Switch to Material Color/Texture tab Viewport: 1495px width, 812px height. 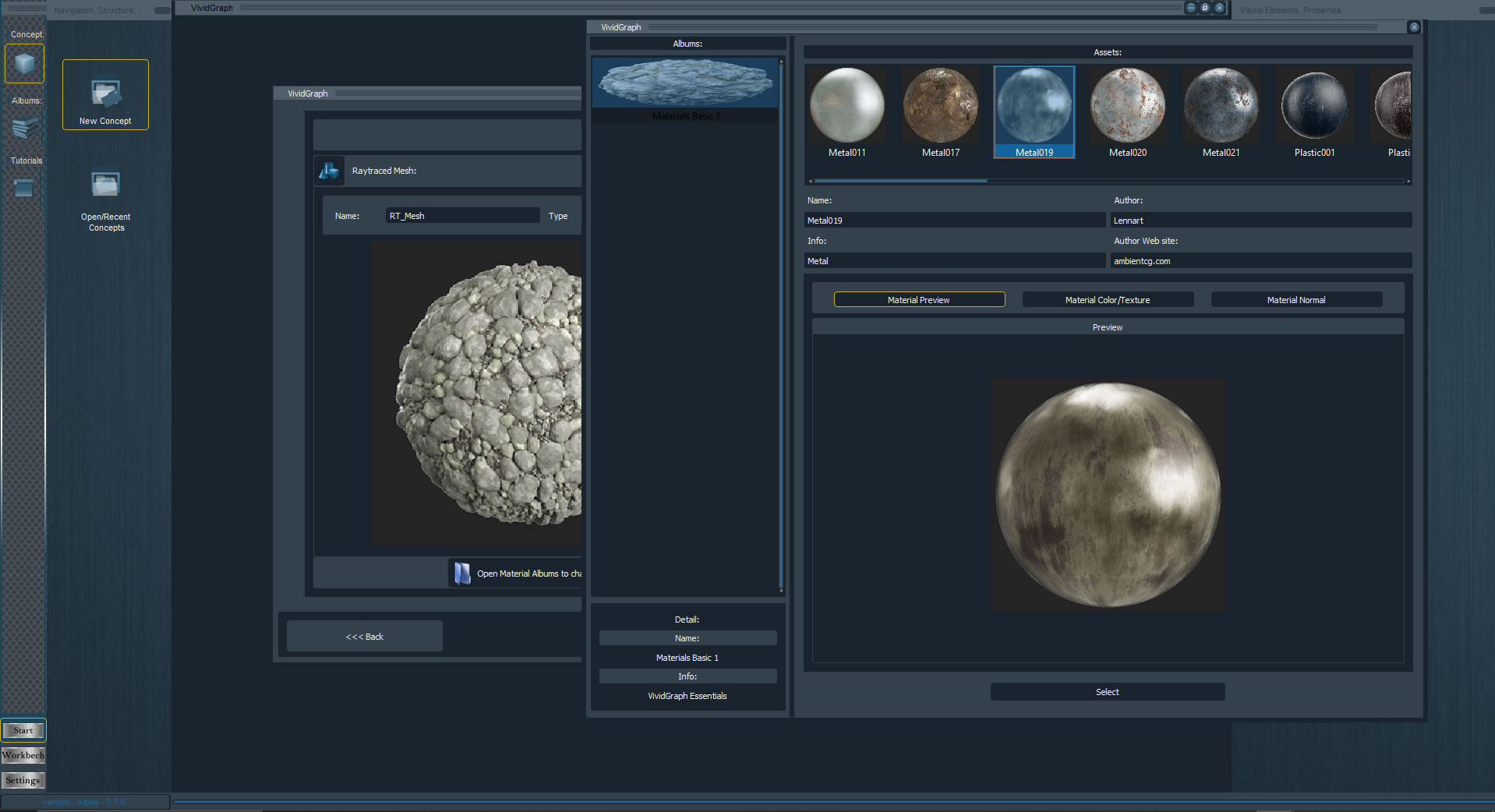(1107, 300)
